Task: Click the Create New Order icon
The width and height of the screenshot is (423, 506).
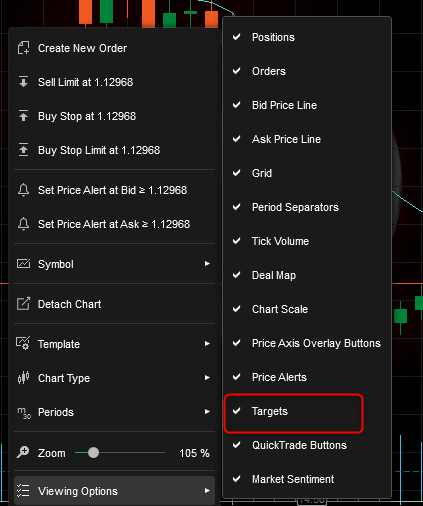Action: (x=23, y=48)
